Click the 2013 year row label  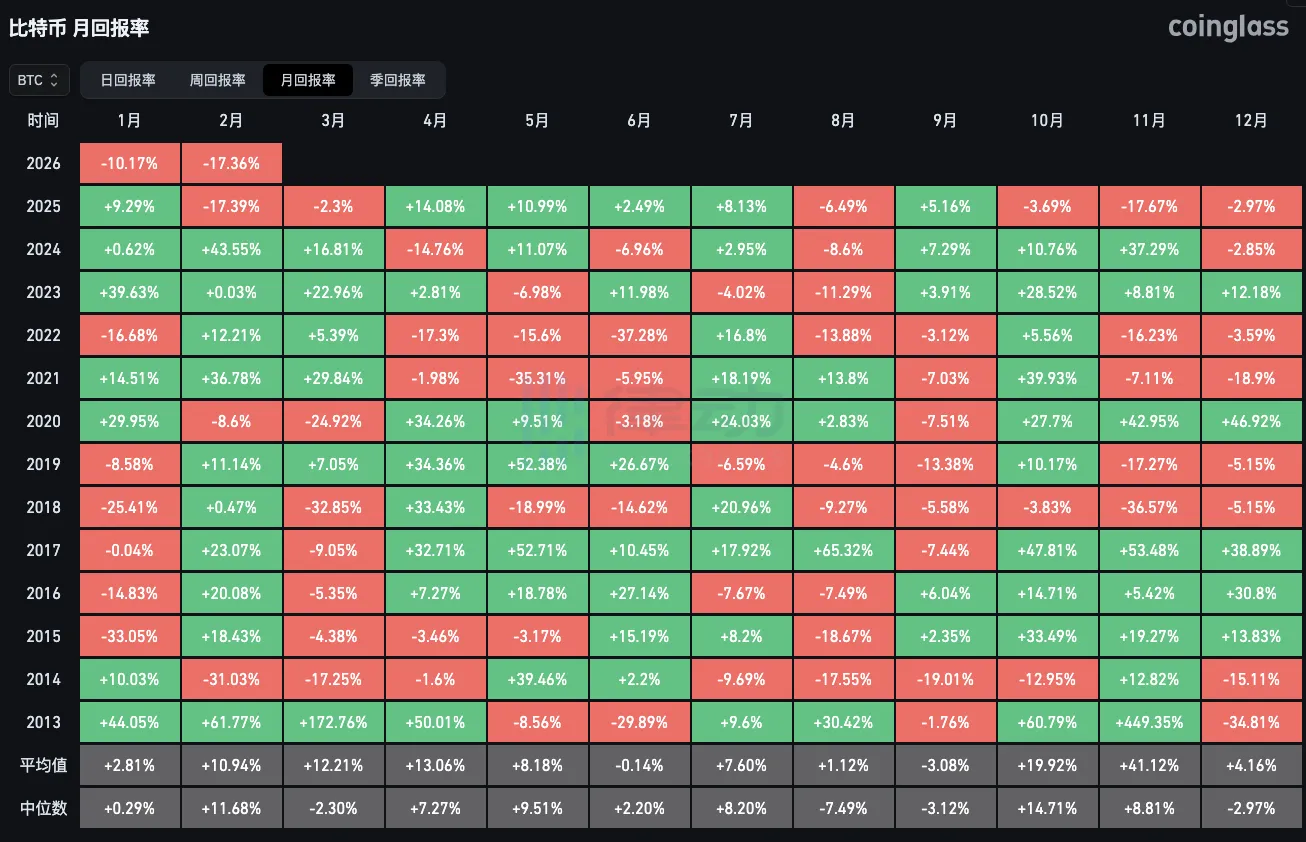click(43, 721)
